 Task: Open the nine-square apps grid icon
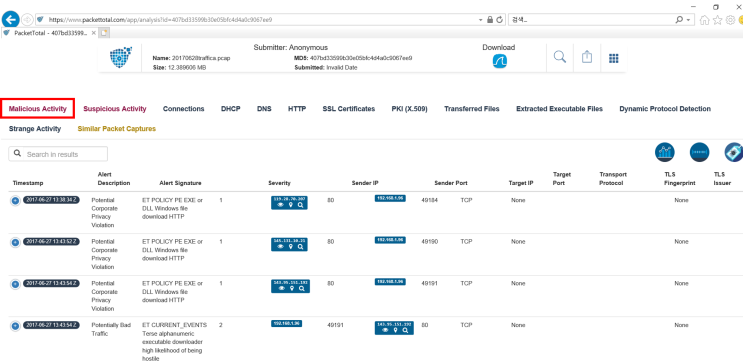614,58
